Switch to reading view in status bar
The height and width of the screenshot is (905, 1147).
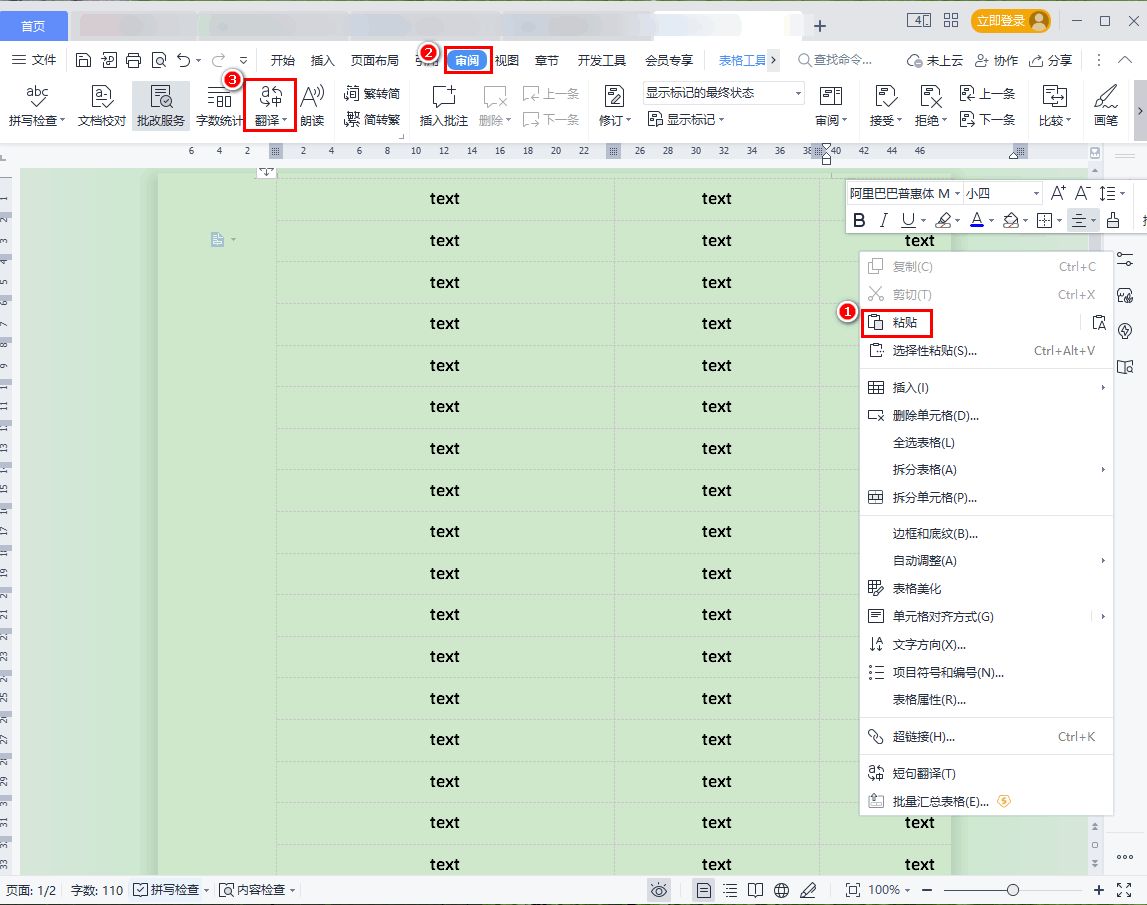pyautogui.click(x=756, y=890)
